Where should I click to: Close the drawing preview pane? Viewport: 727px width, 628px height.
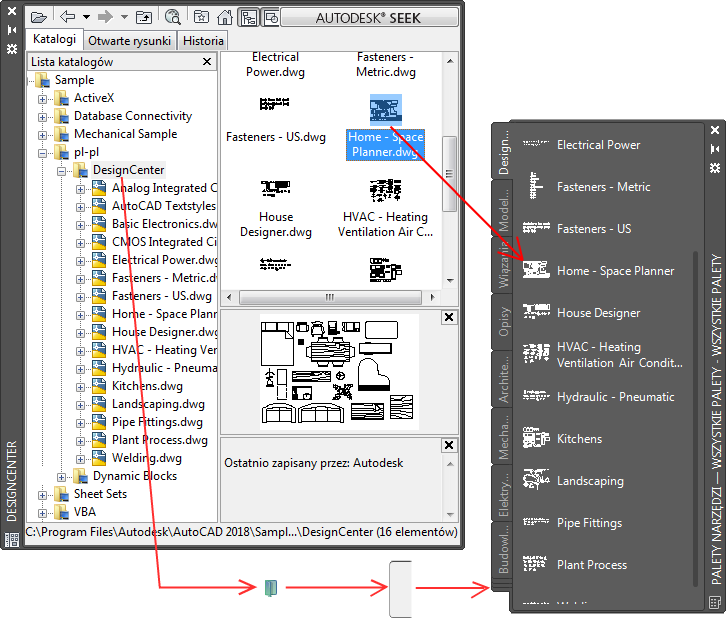pyautogui.click(x=449, y=317)
